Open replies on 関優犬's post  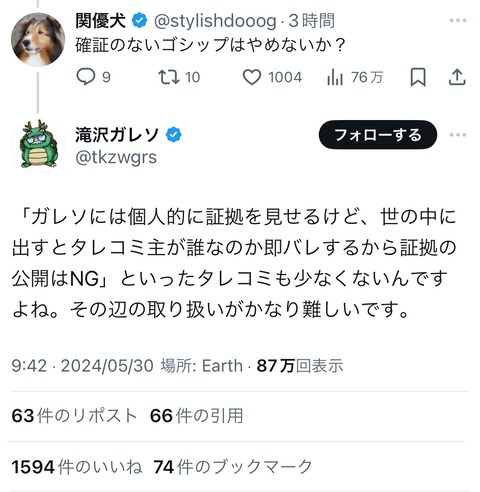pyautogui.click(x=93, y=77)
